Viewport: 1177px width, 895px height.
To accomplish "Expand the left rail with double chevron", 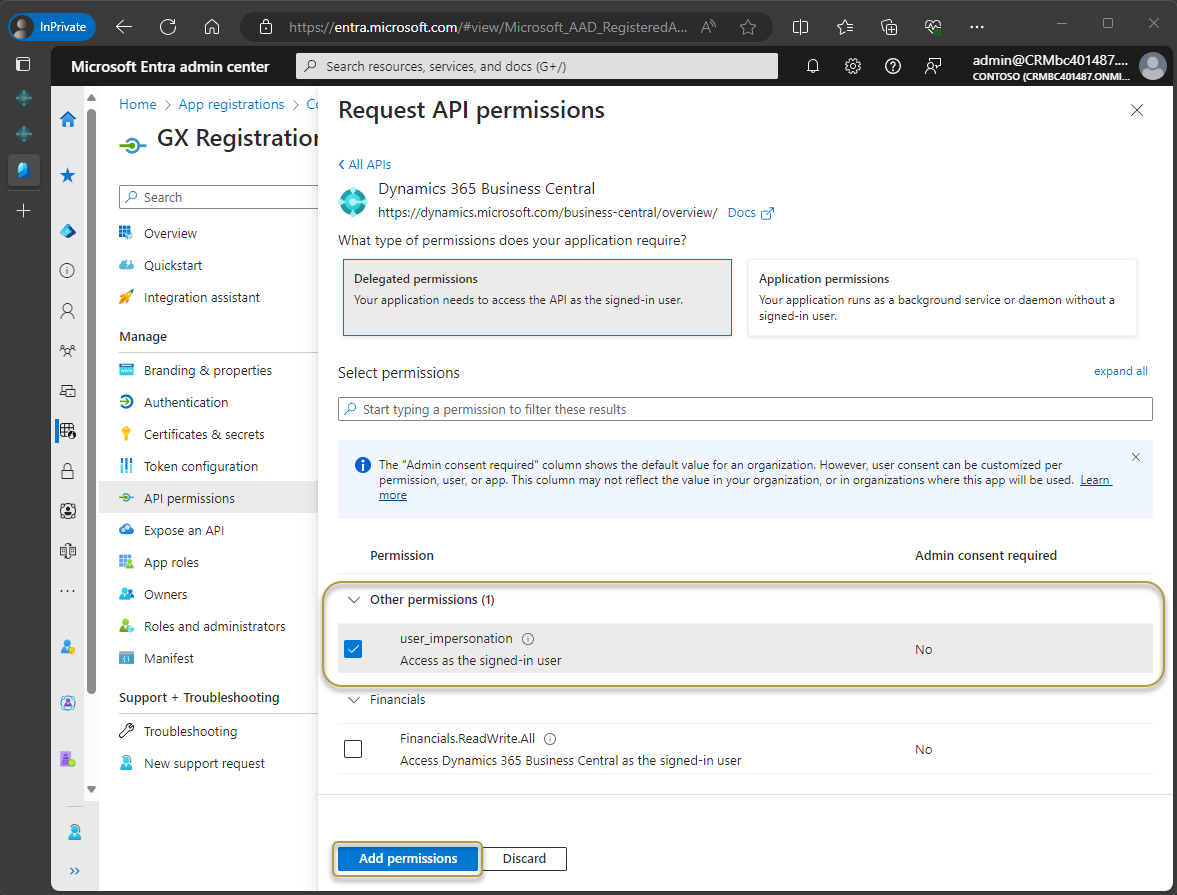I will 75,870.
